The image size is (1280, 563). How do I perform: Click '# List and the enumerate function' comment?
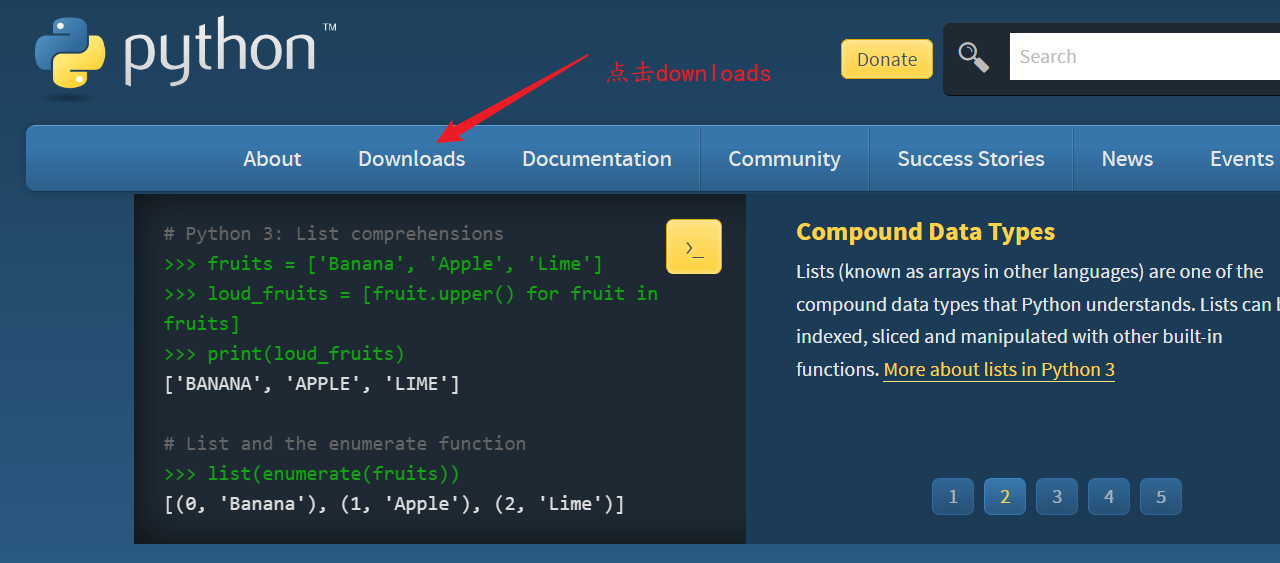pyautogui.click(x=345, y=444)
